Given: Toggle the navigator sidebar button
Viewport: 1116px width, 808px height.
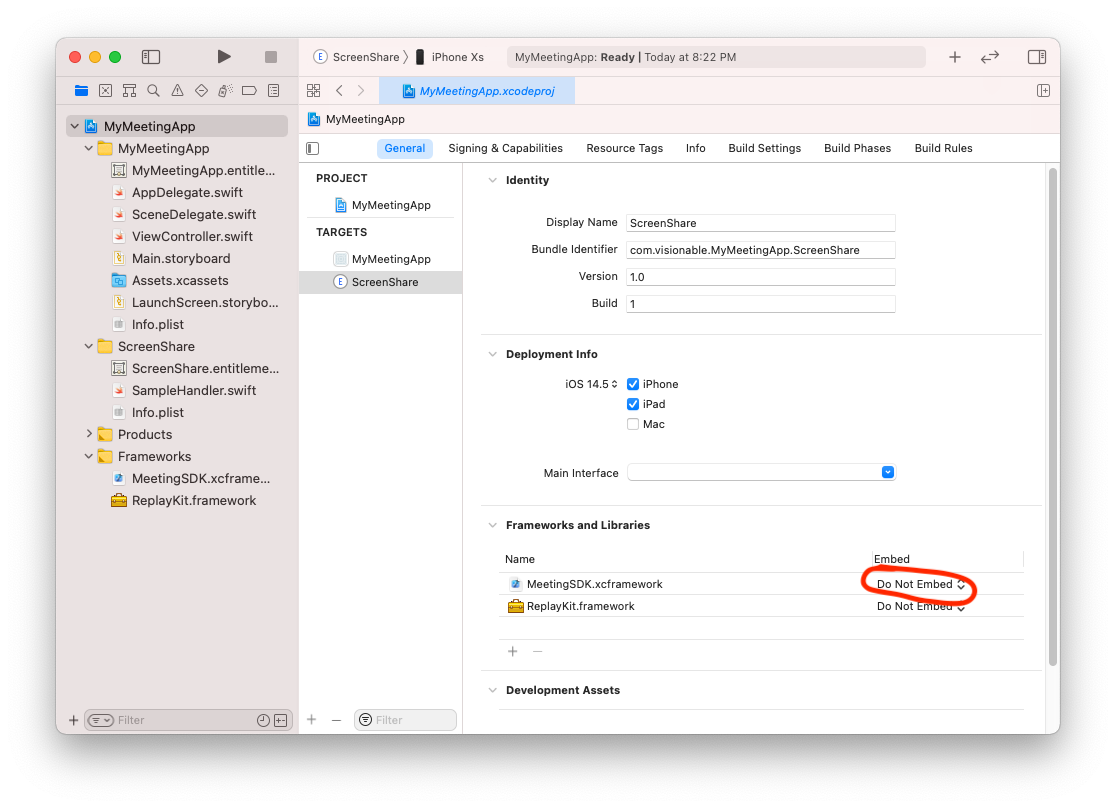Looking at the screenshot, I should (x=151, y=57).
